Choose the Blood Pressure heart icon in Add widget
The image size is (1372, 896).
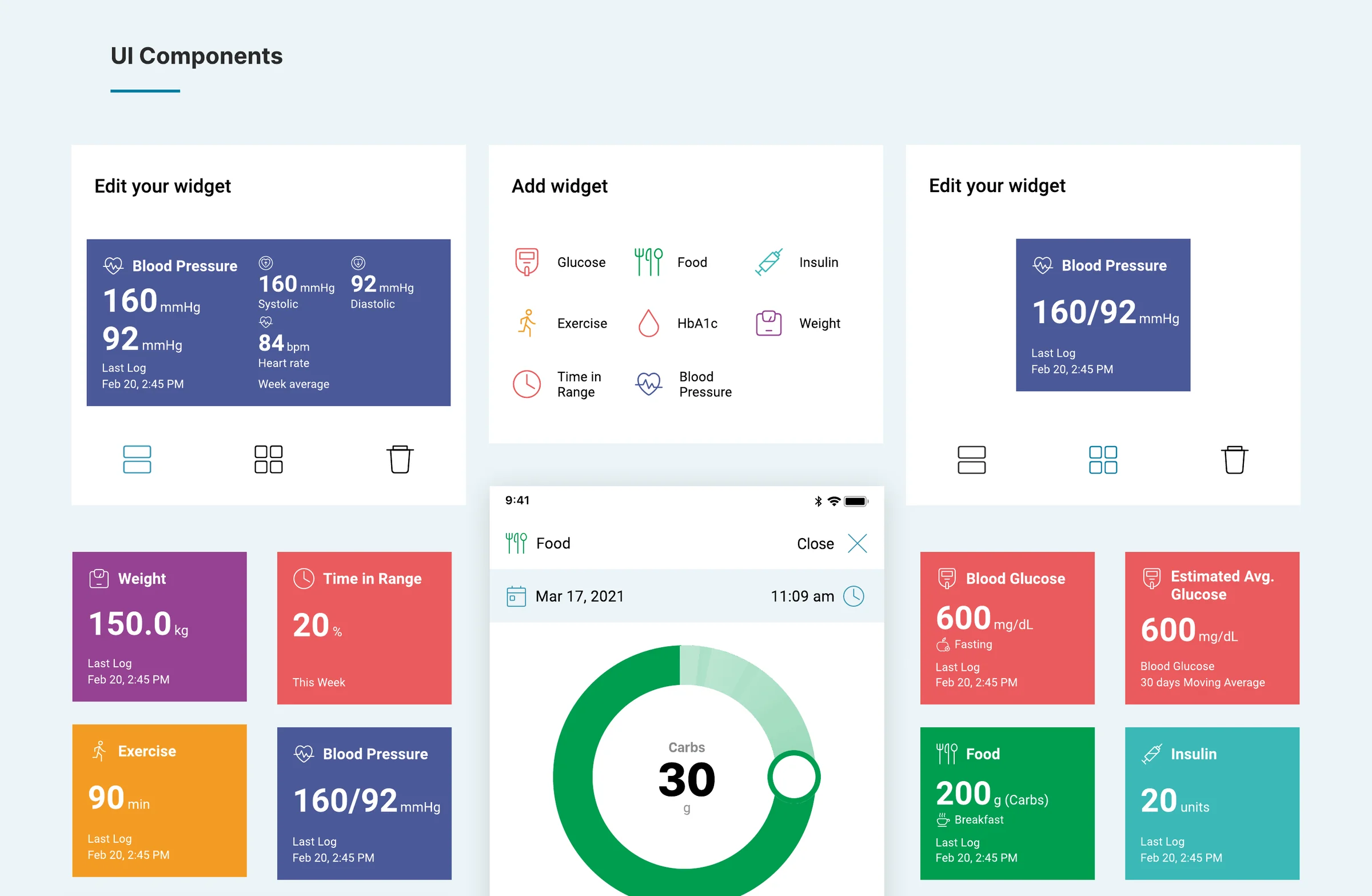tap(648, 384)
